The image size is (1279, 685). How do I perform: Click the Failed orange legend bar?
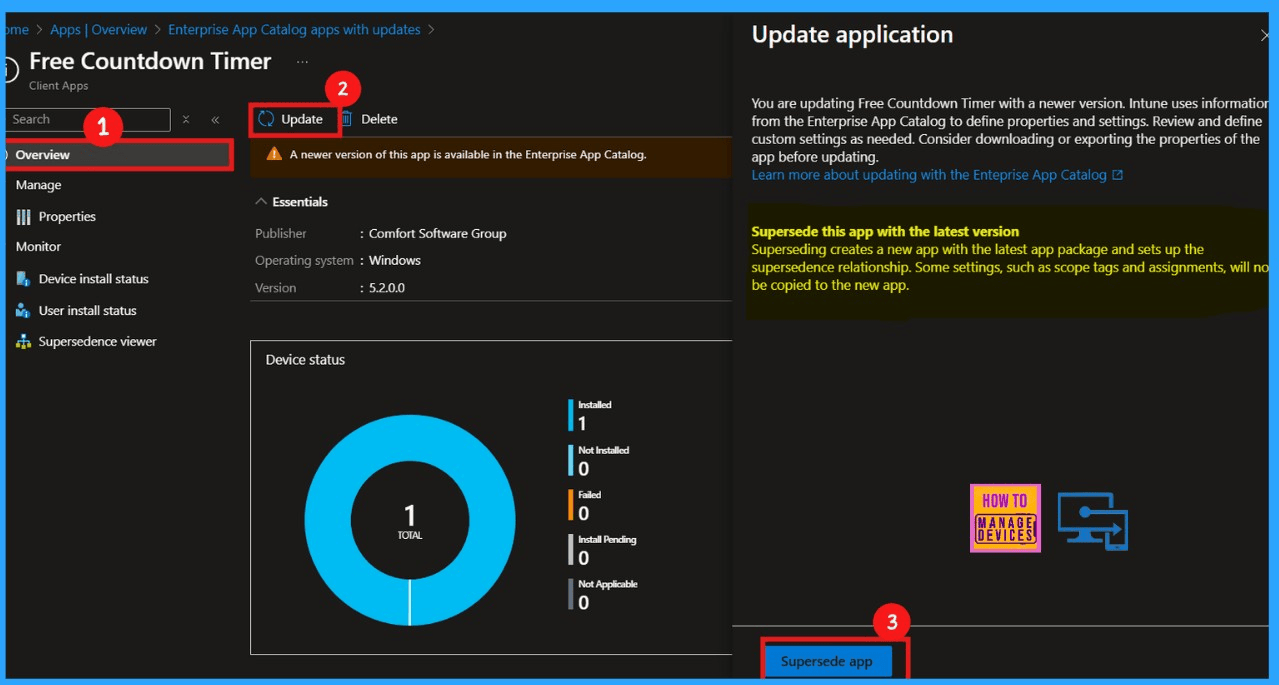[571, 505]
